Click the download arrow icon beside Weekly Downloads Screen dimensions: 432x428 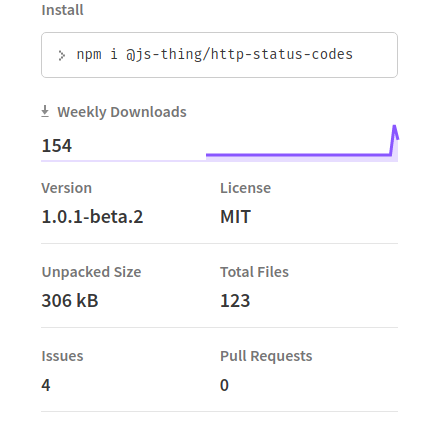[45, 112]
